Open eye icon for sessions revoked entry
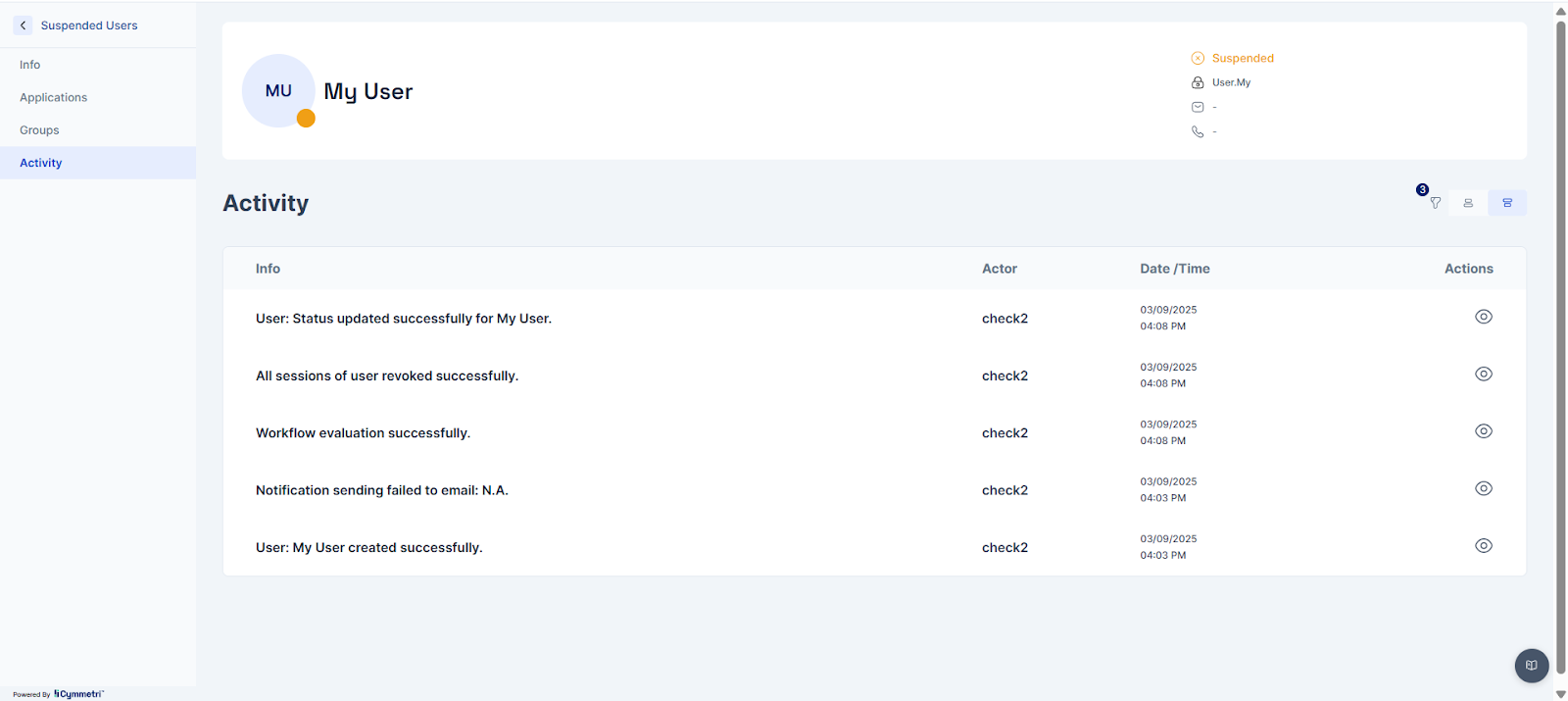Image resolution: width=1568 pixels, height=701 pixels. click(x=1483, y=374)
